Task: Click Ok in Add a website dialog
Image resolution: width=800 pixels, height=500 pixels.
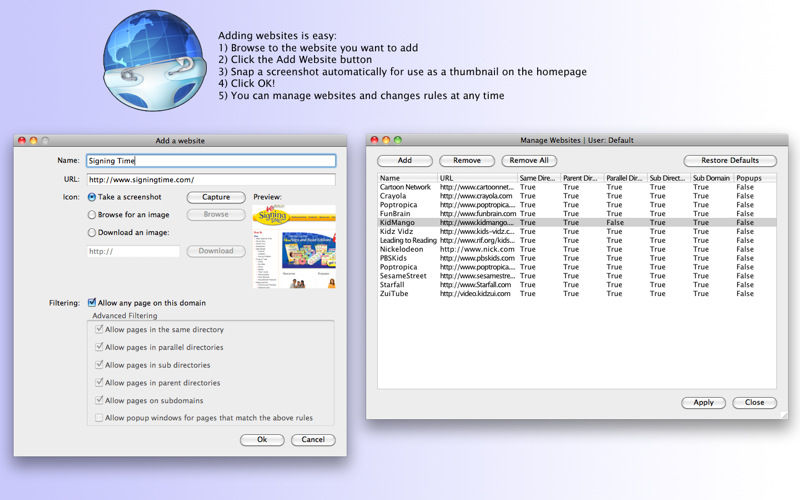Action: (x=262, y=440)
